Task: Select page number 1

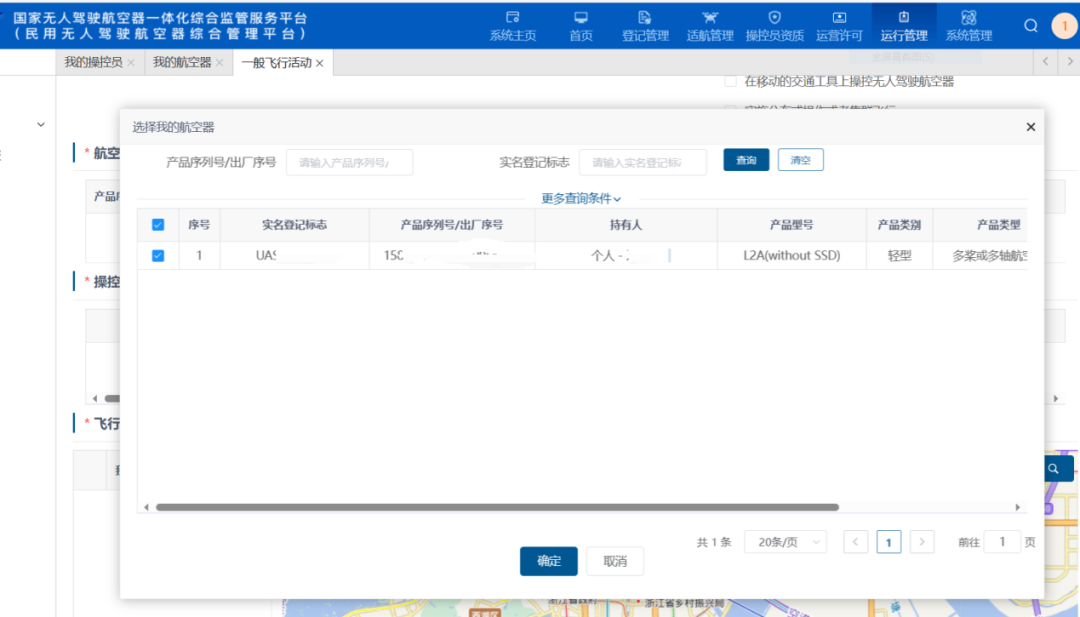Action: pyautogui.click(x=889, y=543)
